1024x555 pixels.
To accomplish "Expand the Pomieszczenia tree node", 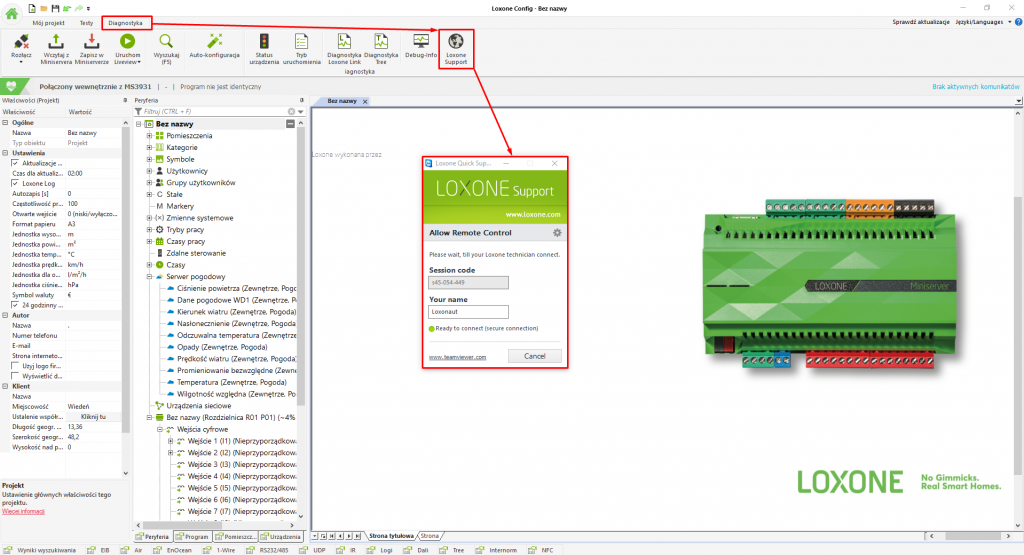I will coord(148,135).
